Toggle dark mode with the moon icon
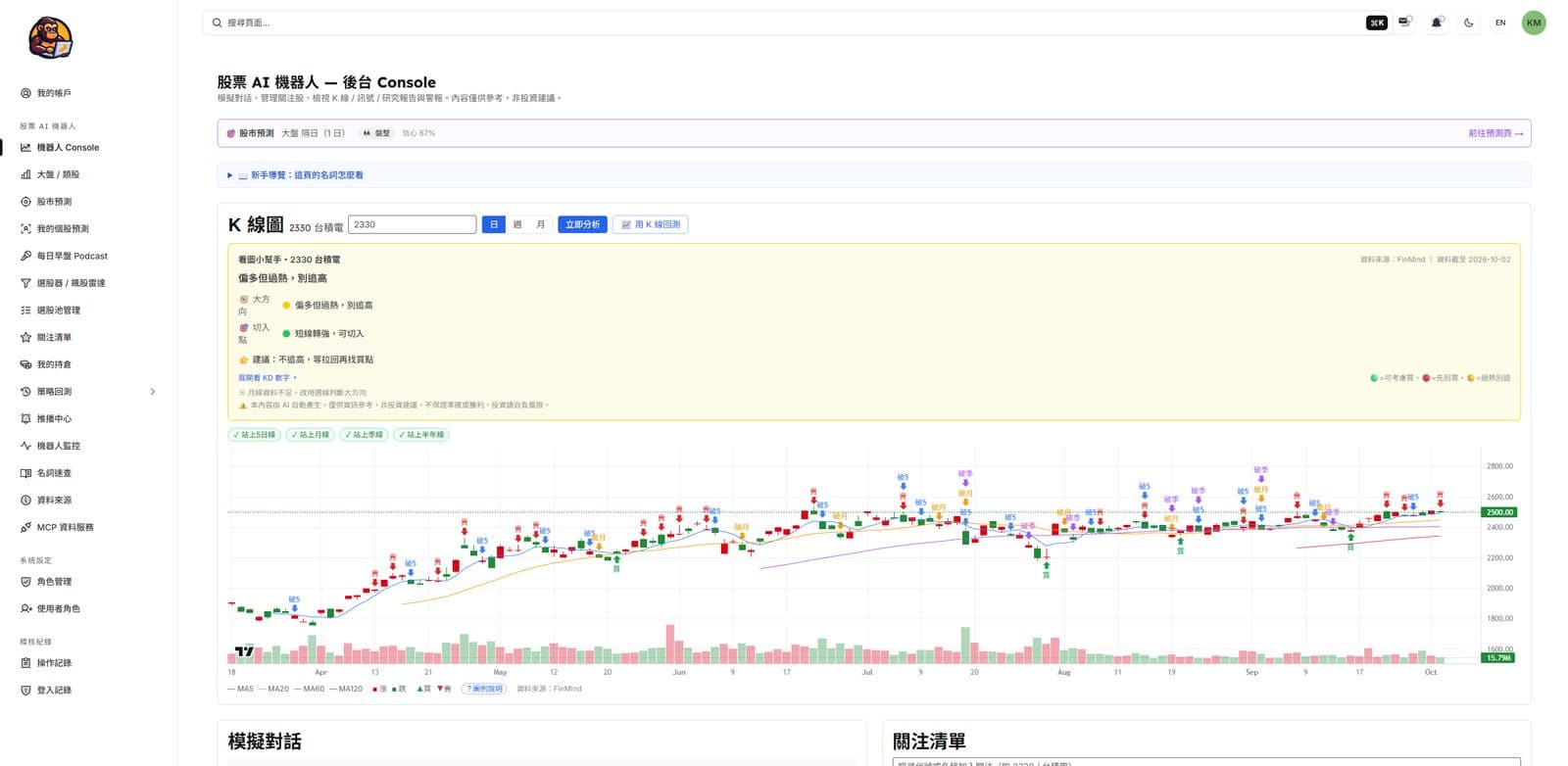This screenshot has height=766, width=1568. coord(1468,23)
